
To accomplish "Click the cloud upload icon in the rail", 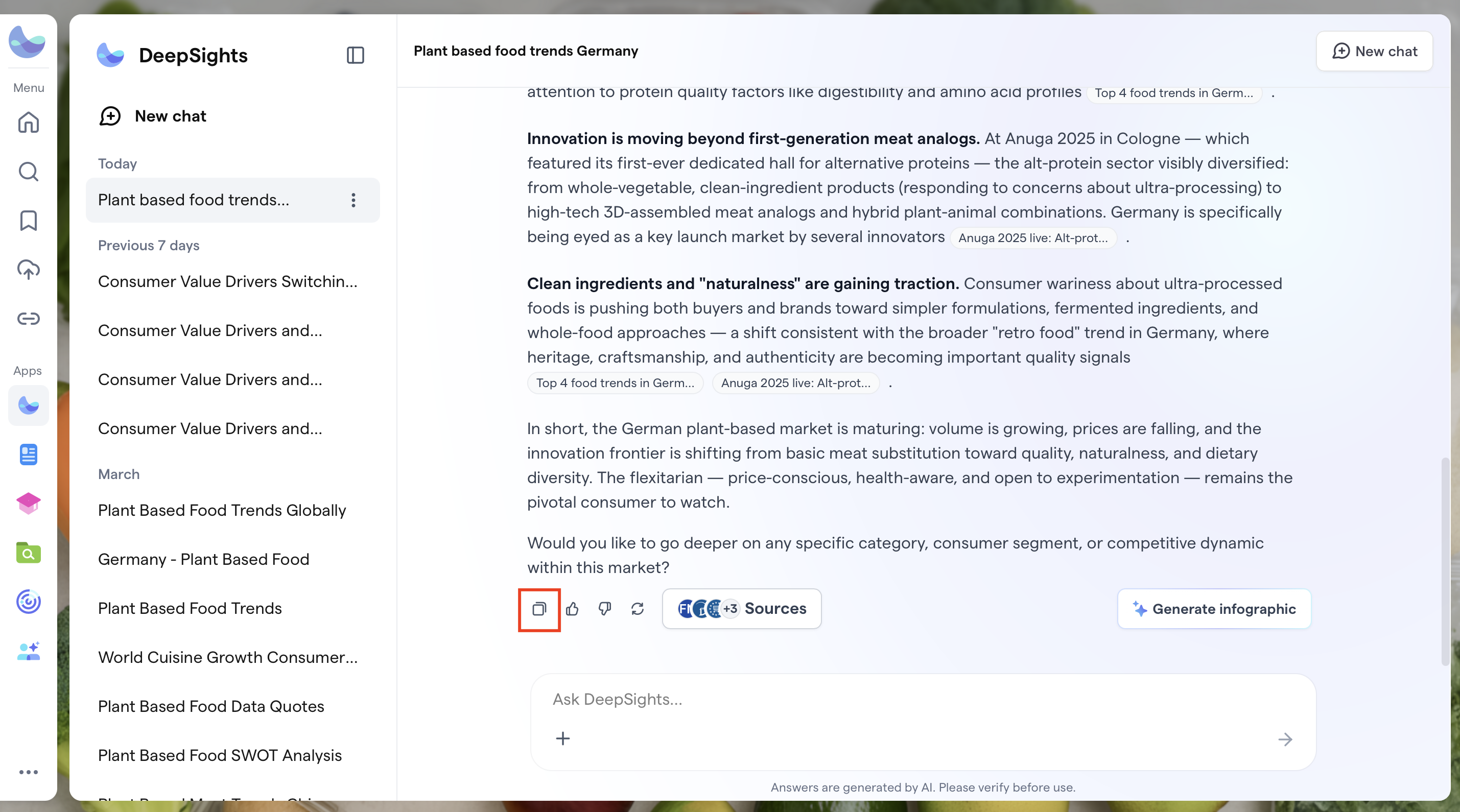I will tap(28, 269).
